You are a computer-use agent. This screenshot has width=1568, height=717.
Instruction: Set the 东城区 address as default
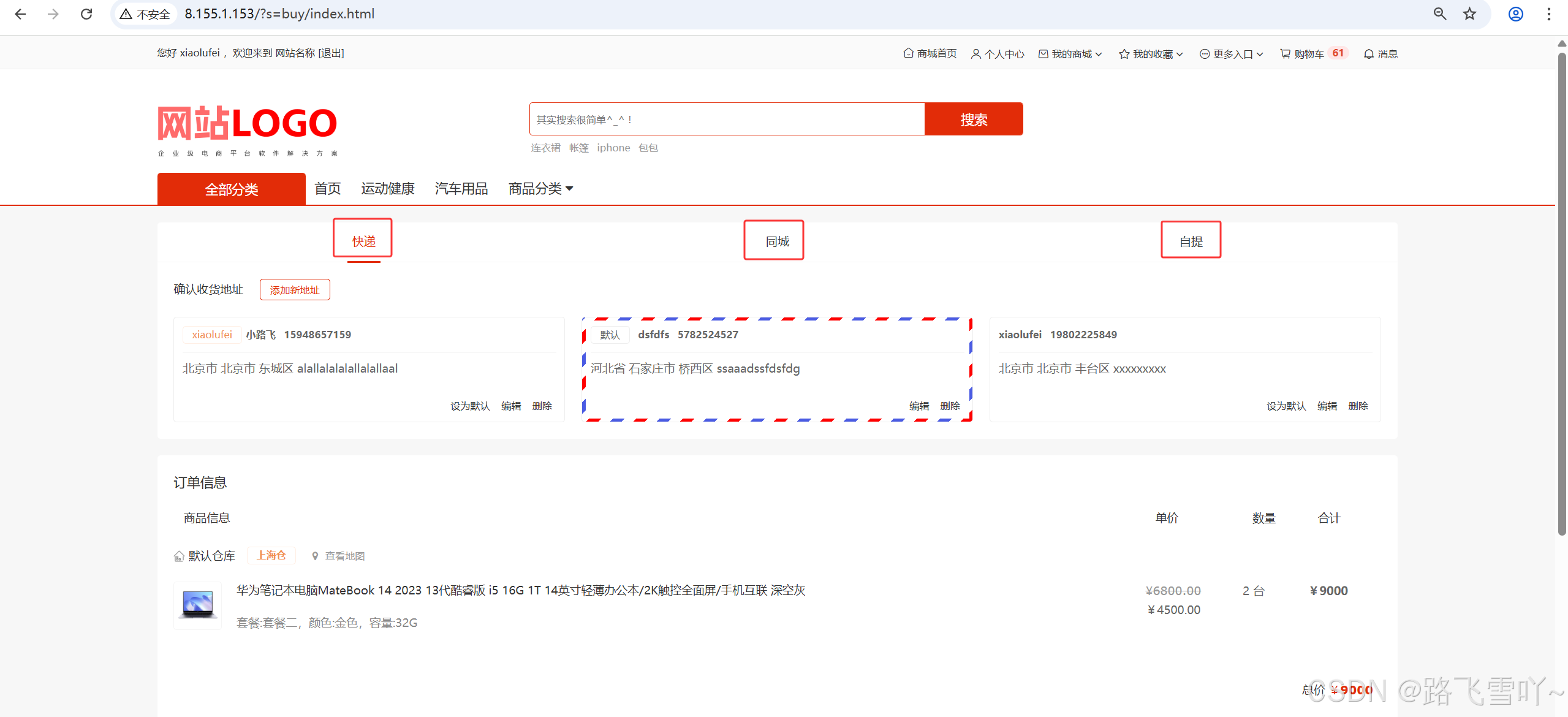(470, 406)
